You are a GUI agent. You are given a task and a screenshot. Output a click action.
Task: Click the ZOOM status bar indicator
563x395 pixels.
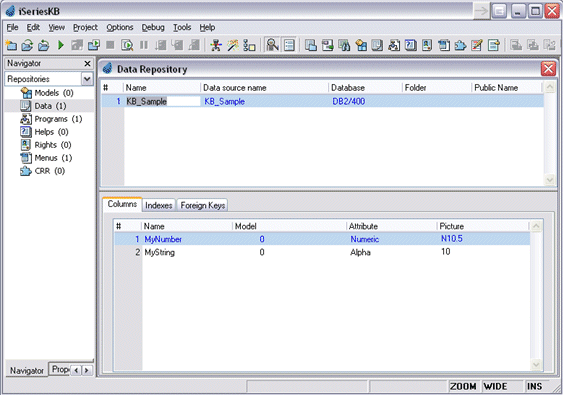tap(464, 386)
